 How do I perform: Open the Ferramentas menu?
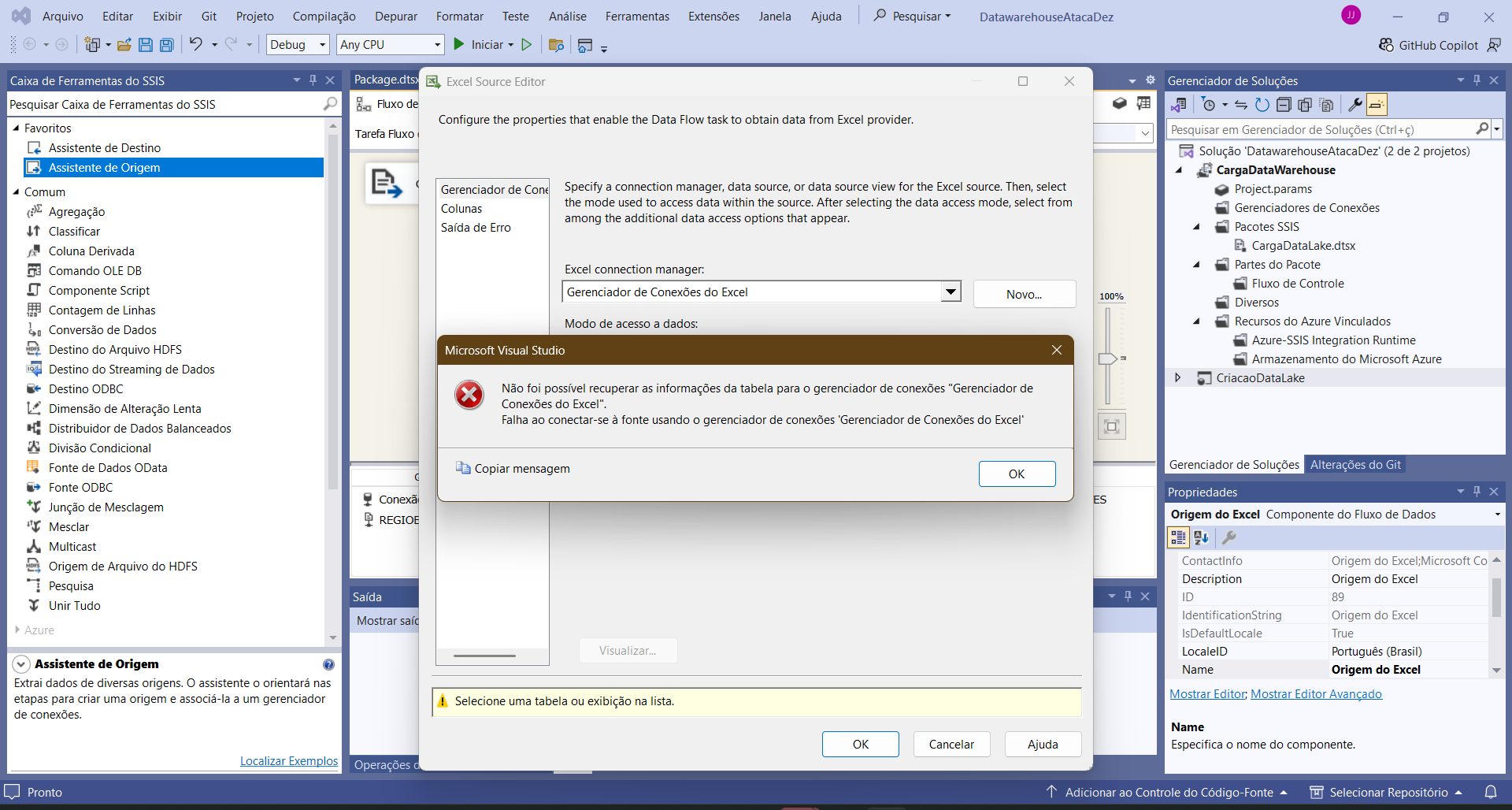tap(637, 16)
